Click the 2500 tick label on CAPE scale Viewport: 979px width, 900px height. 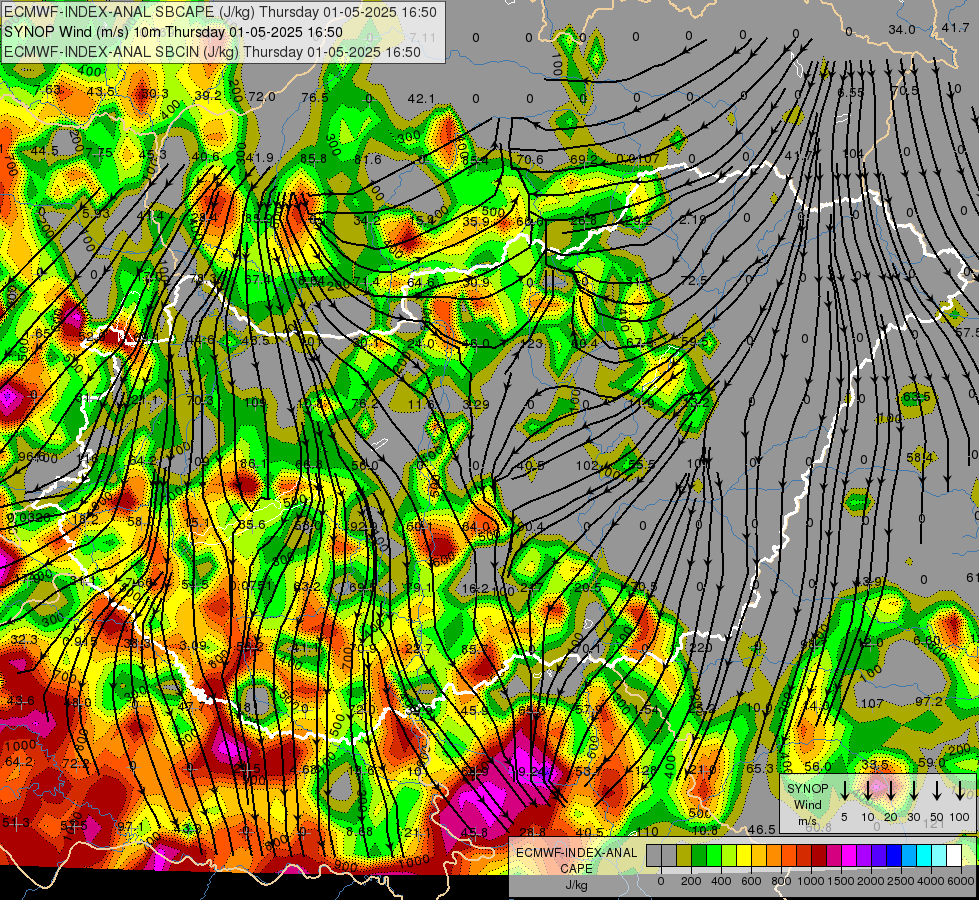click(901, 881)
